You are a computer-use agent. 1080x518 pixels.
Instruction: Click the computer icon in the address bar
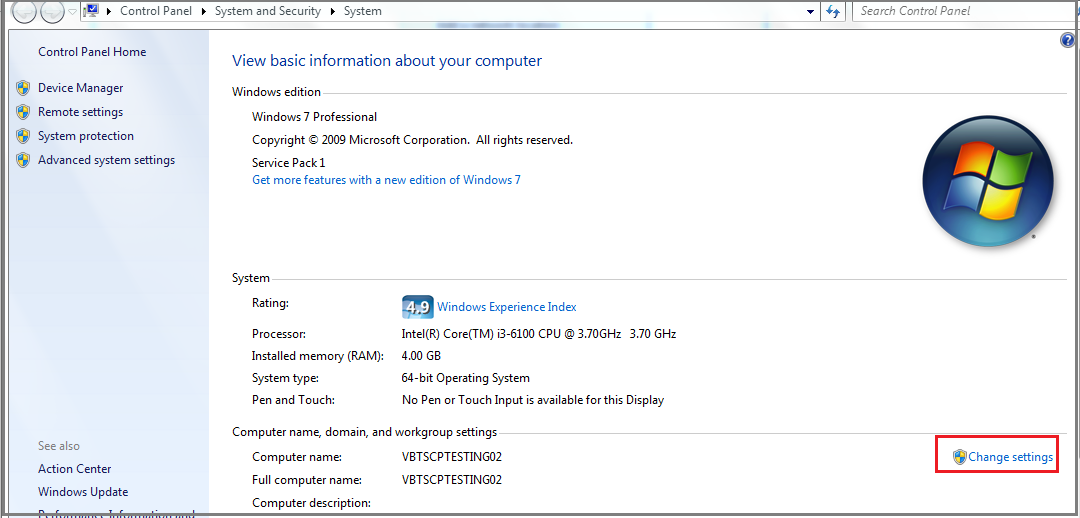92,11
